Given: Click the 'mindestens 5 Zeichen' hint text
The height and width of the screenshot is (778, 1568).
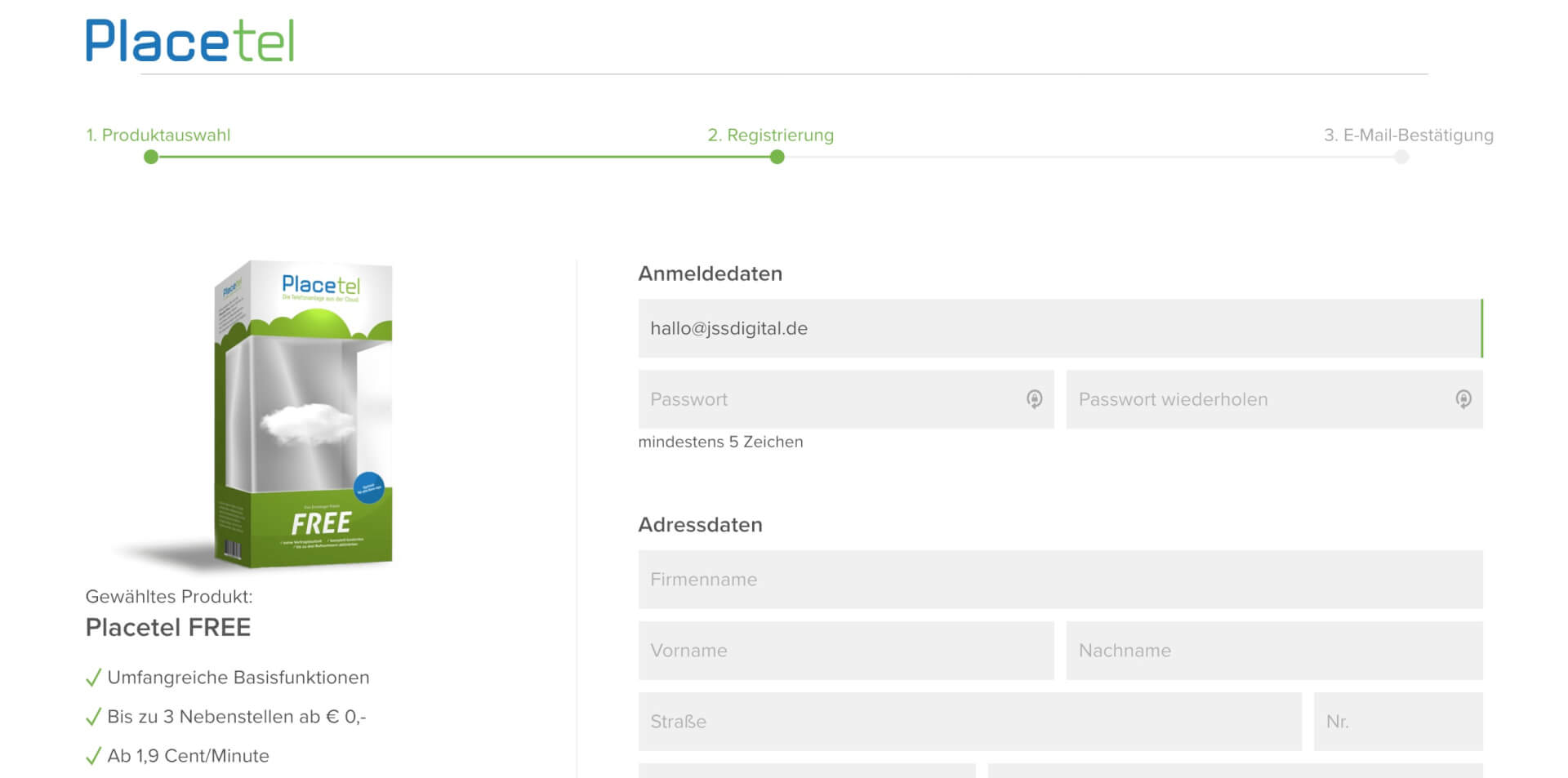Looking at the screenshot, I should [720, 442].
